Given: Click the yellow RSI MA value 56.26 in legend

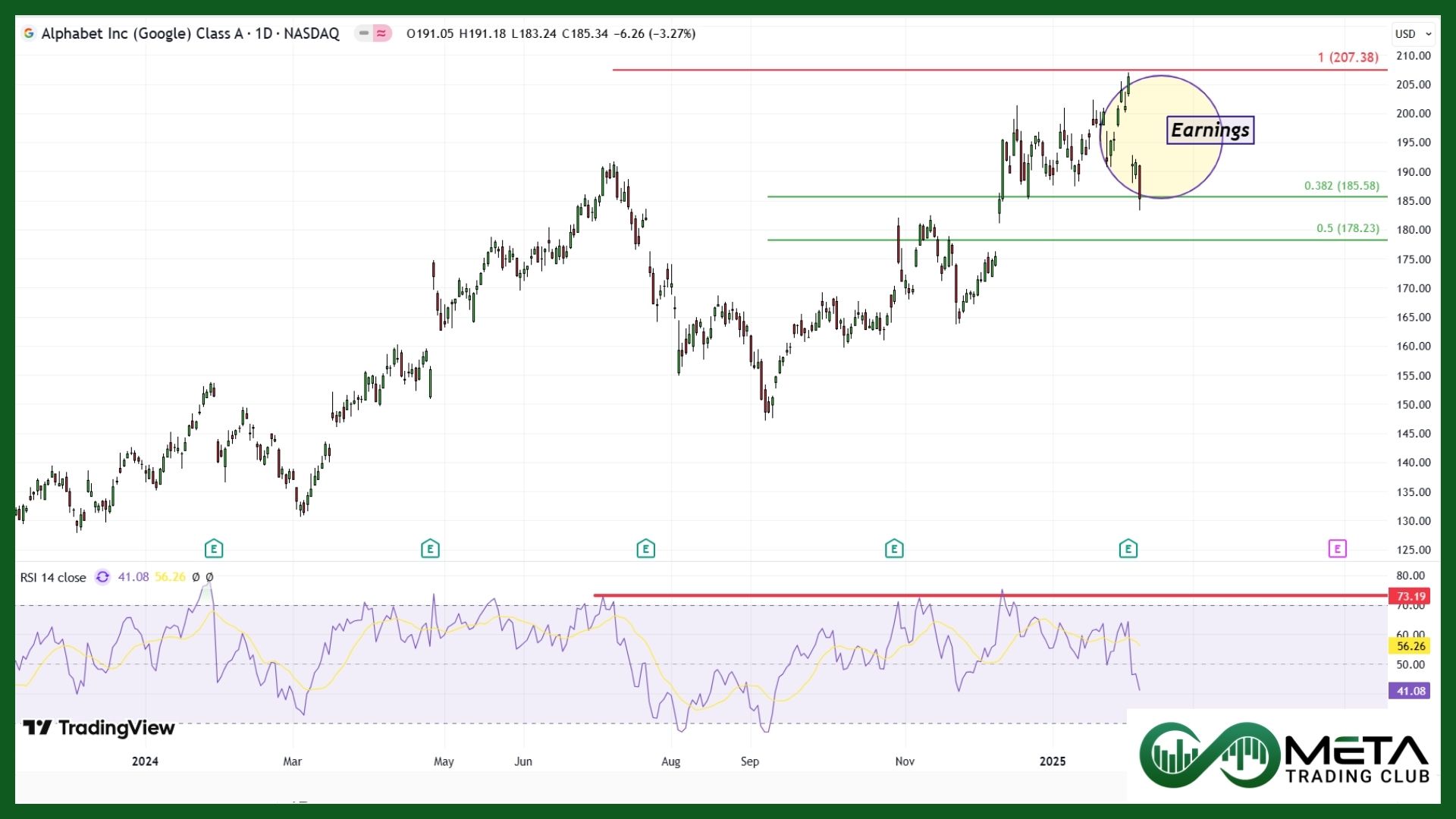Looking at the screenshot, I should pyautogui.click(x=170, y=577).
